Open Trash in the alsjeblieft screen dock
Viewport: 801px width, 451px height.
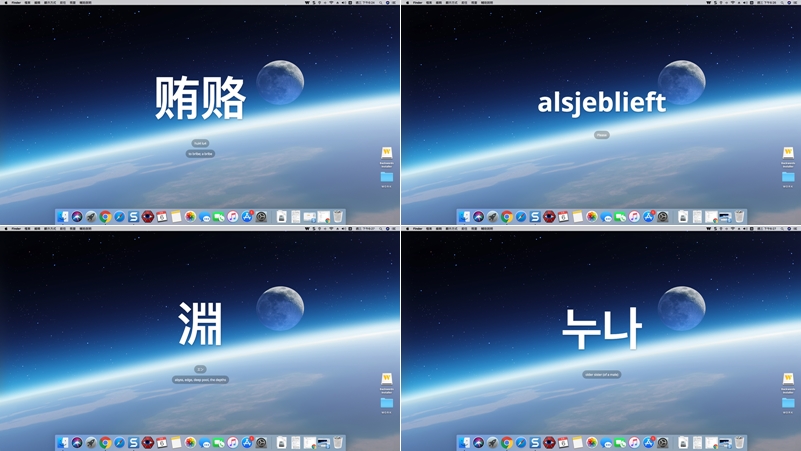(x=739, y=217)
